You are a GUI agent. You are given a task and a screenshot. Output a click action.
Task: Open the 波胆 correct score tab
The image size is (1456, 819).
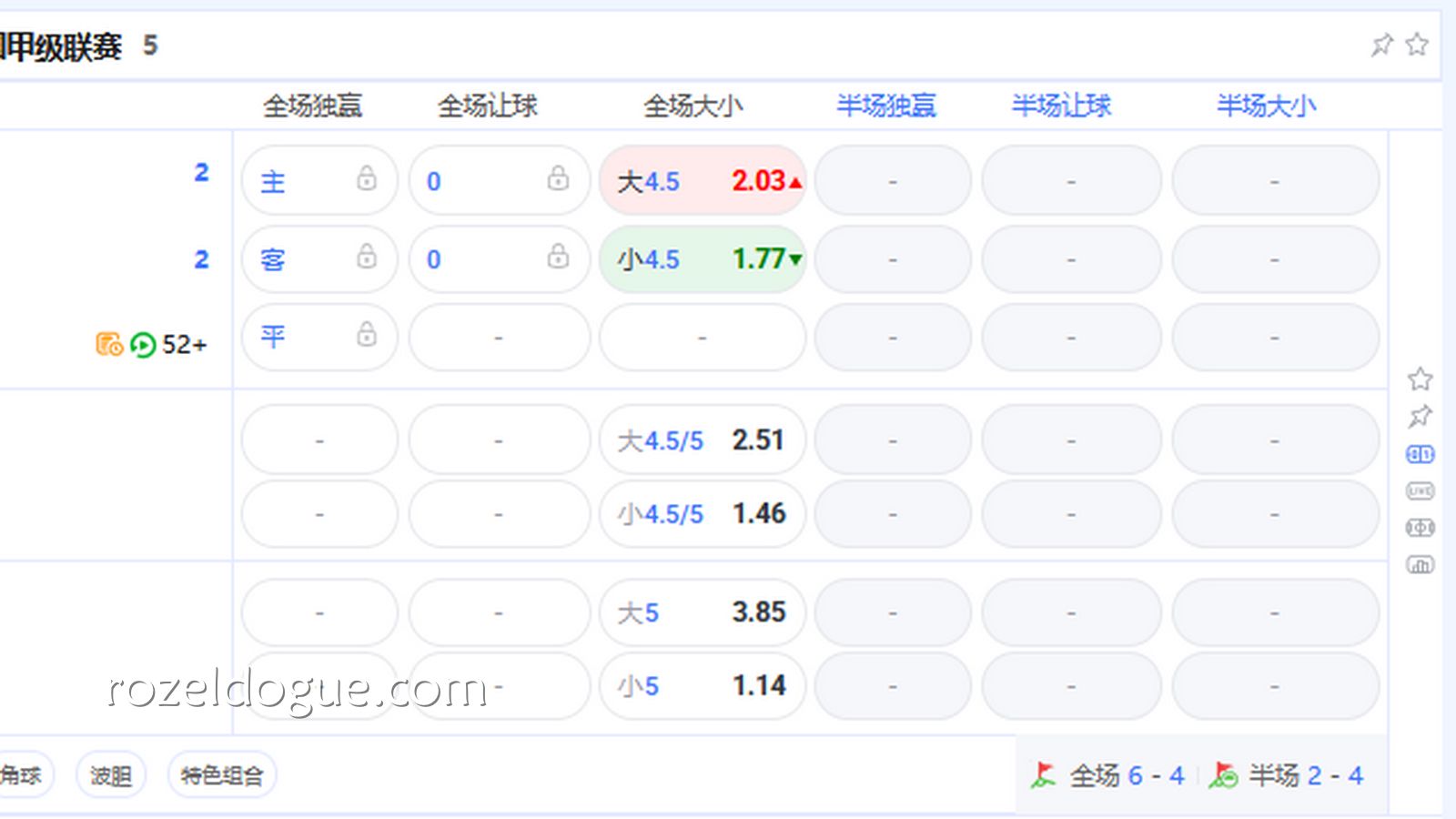pyautogui.click(x=111, y=775)
